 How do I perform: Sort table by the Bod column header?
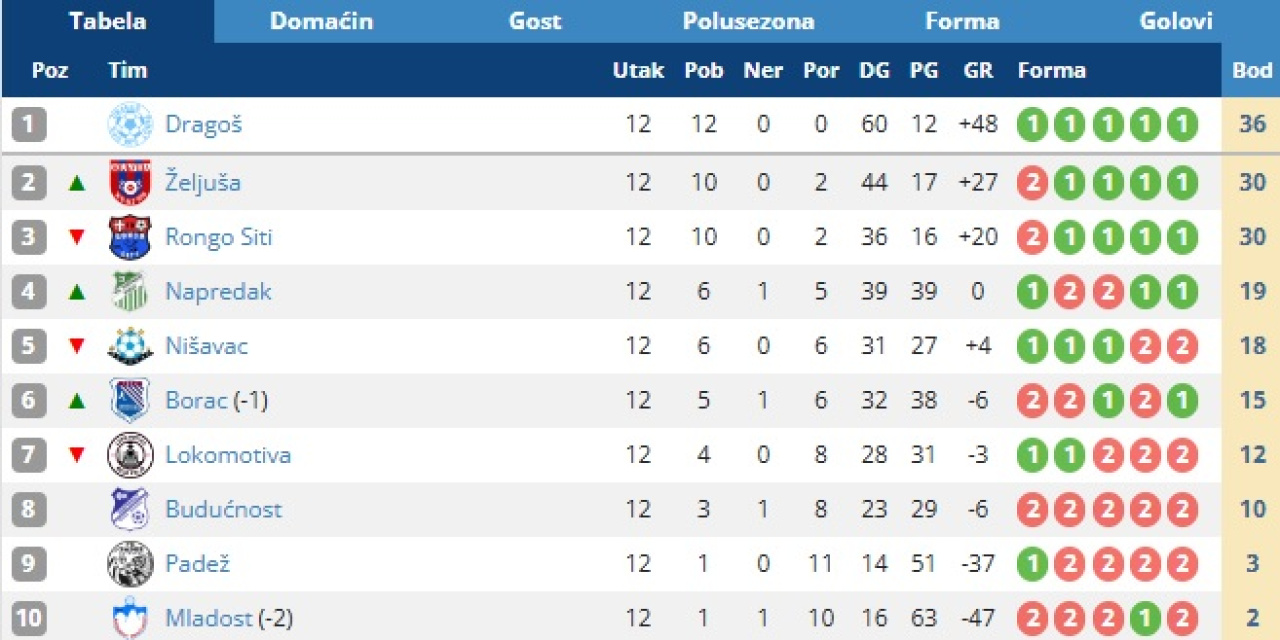coord(1251,70)
